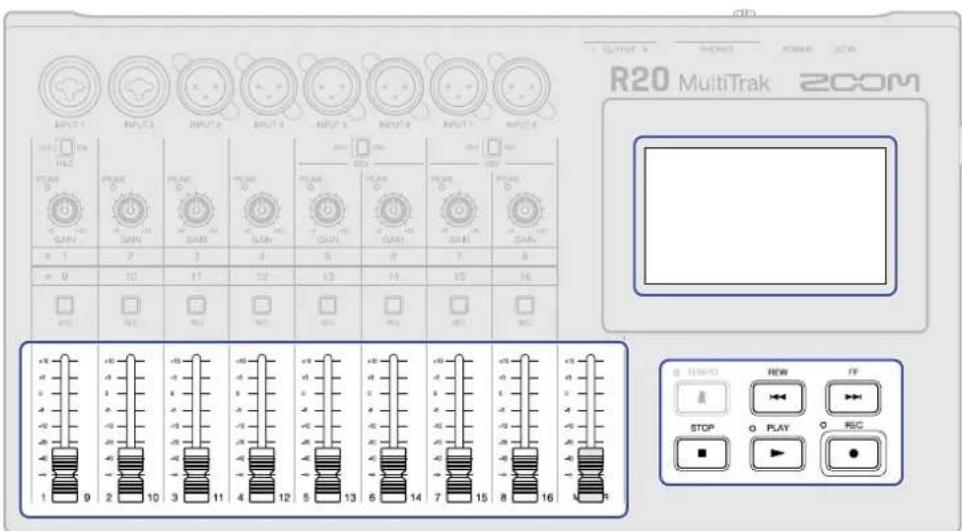Arm track 4/12 with its REC button
Image resolution: width=962 pixels, height=531 pixels.
(261, 305)
